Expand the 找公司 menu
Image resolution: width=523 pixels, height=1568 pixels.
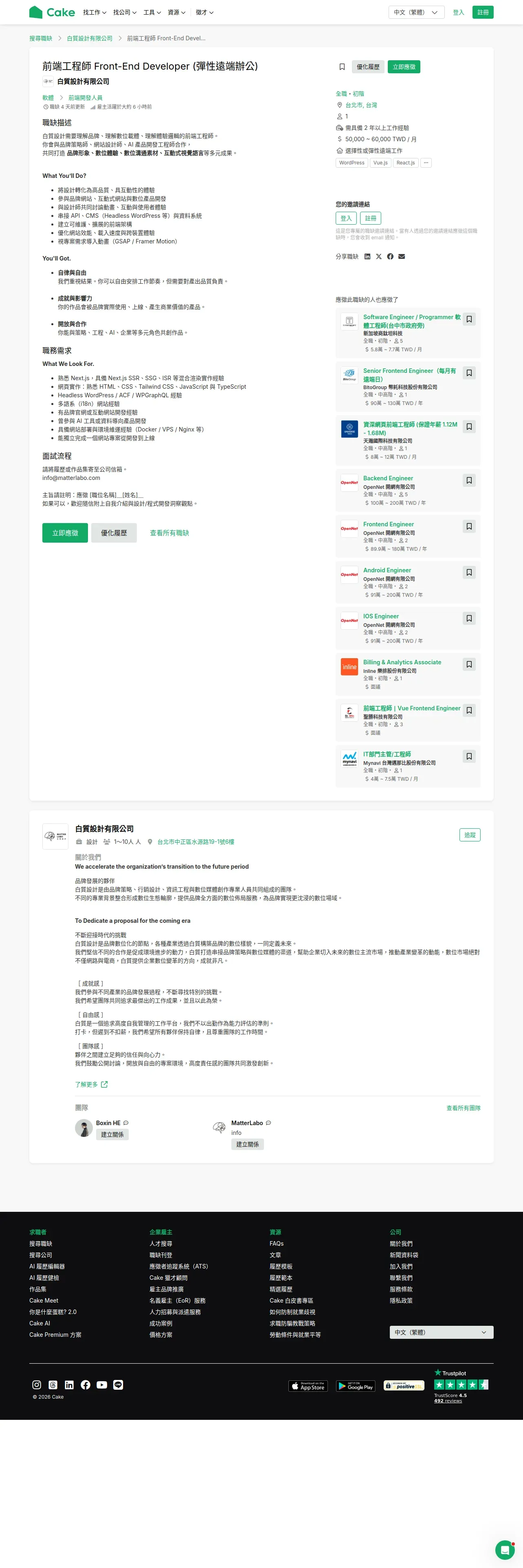pyautogui.click(x=124, y=12)
